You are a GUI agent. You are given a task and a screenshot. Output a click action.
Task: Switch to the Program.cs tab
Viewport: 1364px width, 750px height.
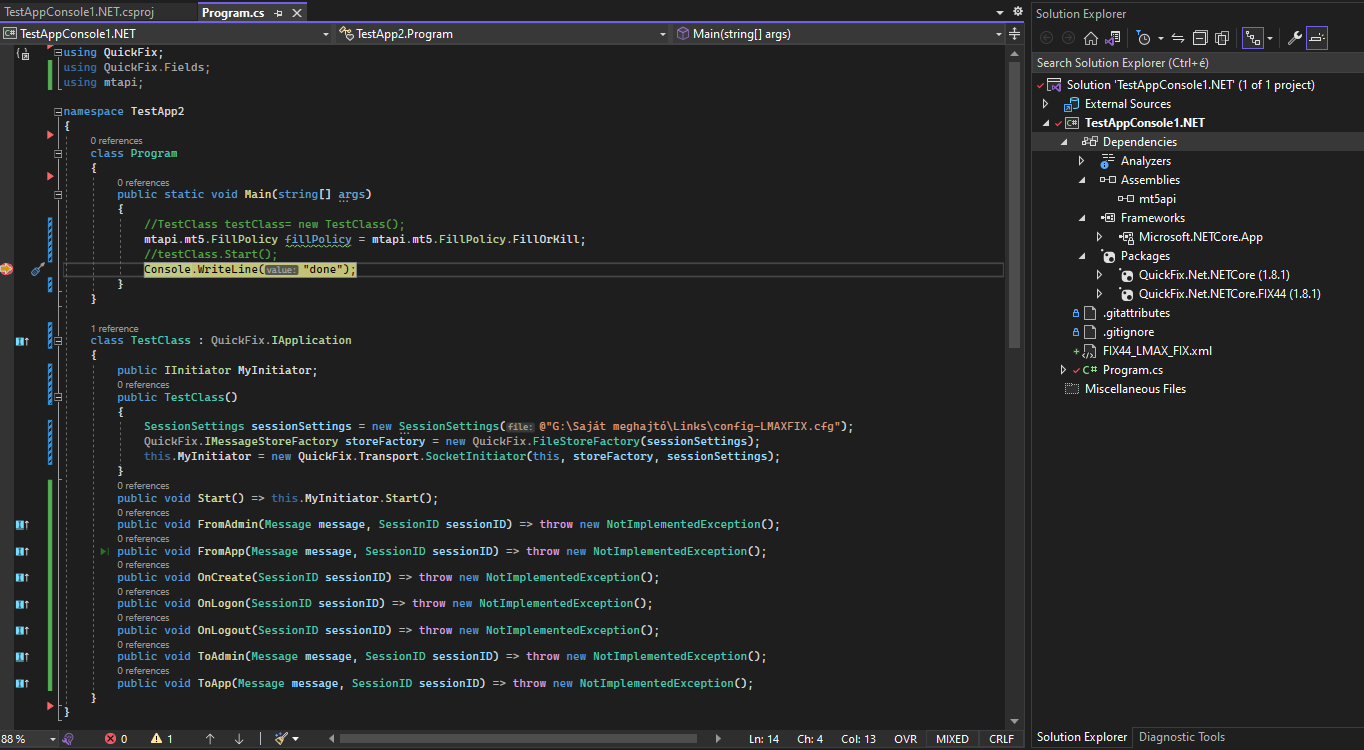pyautogui.click(x=232, y=13)
